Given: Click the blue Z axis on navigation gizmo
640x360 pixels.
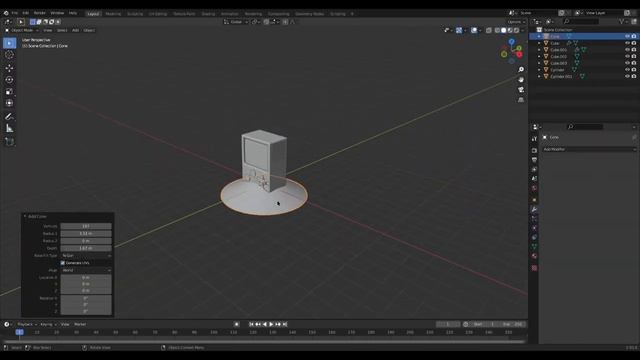Looking at the screenshot, I should tap(511, 42).
